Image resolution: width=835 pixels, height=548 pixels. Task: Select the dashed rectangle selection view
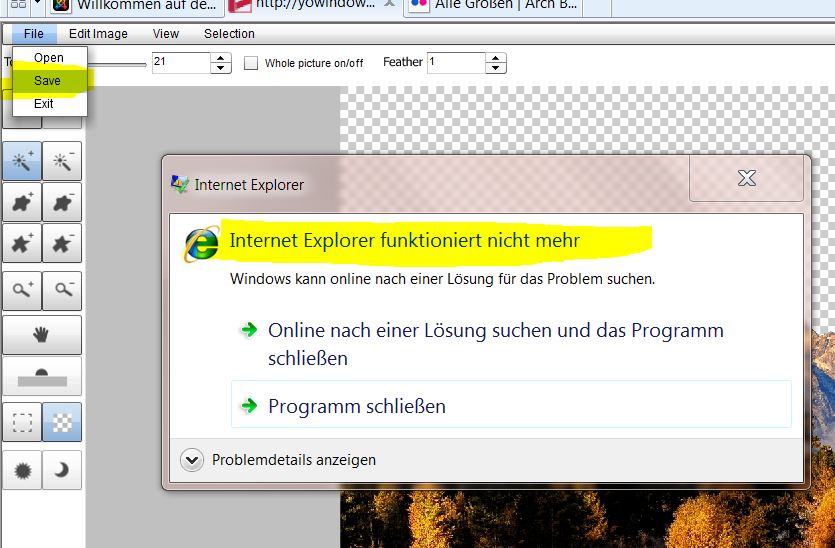pyautogui.click(x=22, y=422)
